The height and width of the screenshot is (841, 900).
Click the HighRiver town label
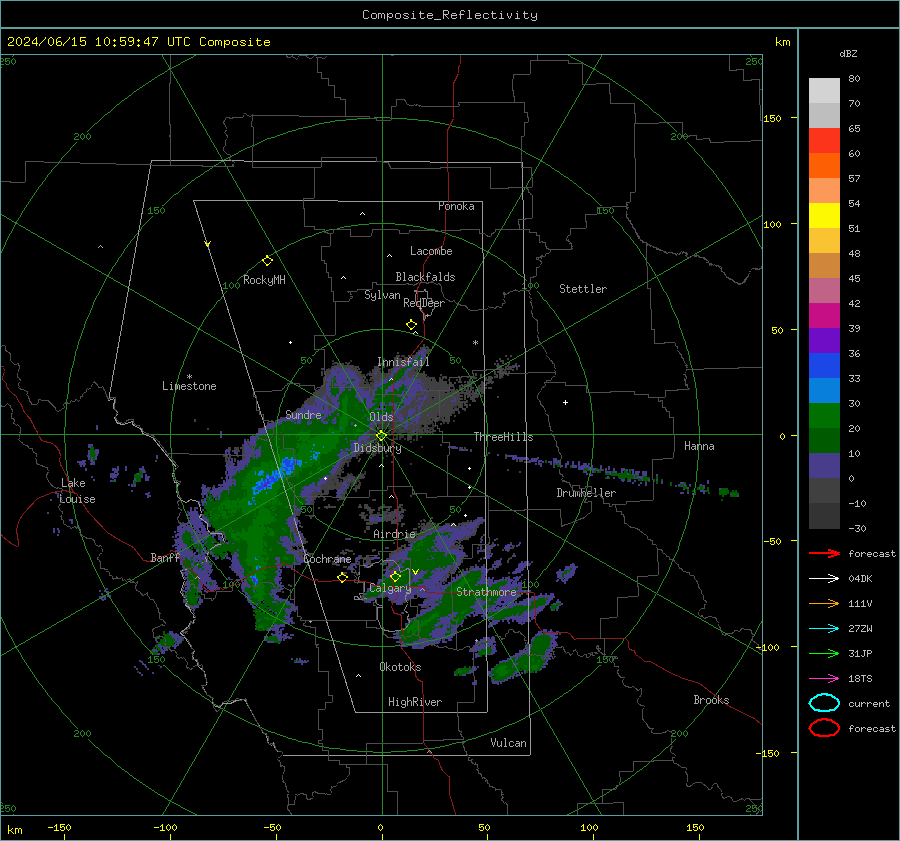click(x=415, y=702)
